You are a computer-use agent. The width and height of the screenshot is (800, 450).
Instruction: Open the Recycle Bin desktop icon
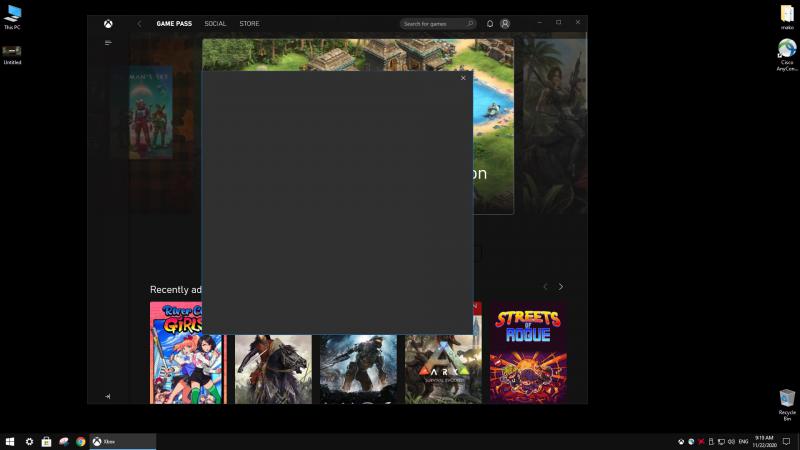[787, 400]
